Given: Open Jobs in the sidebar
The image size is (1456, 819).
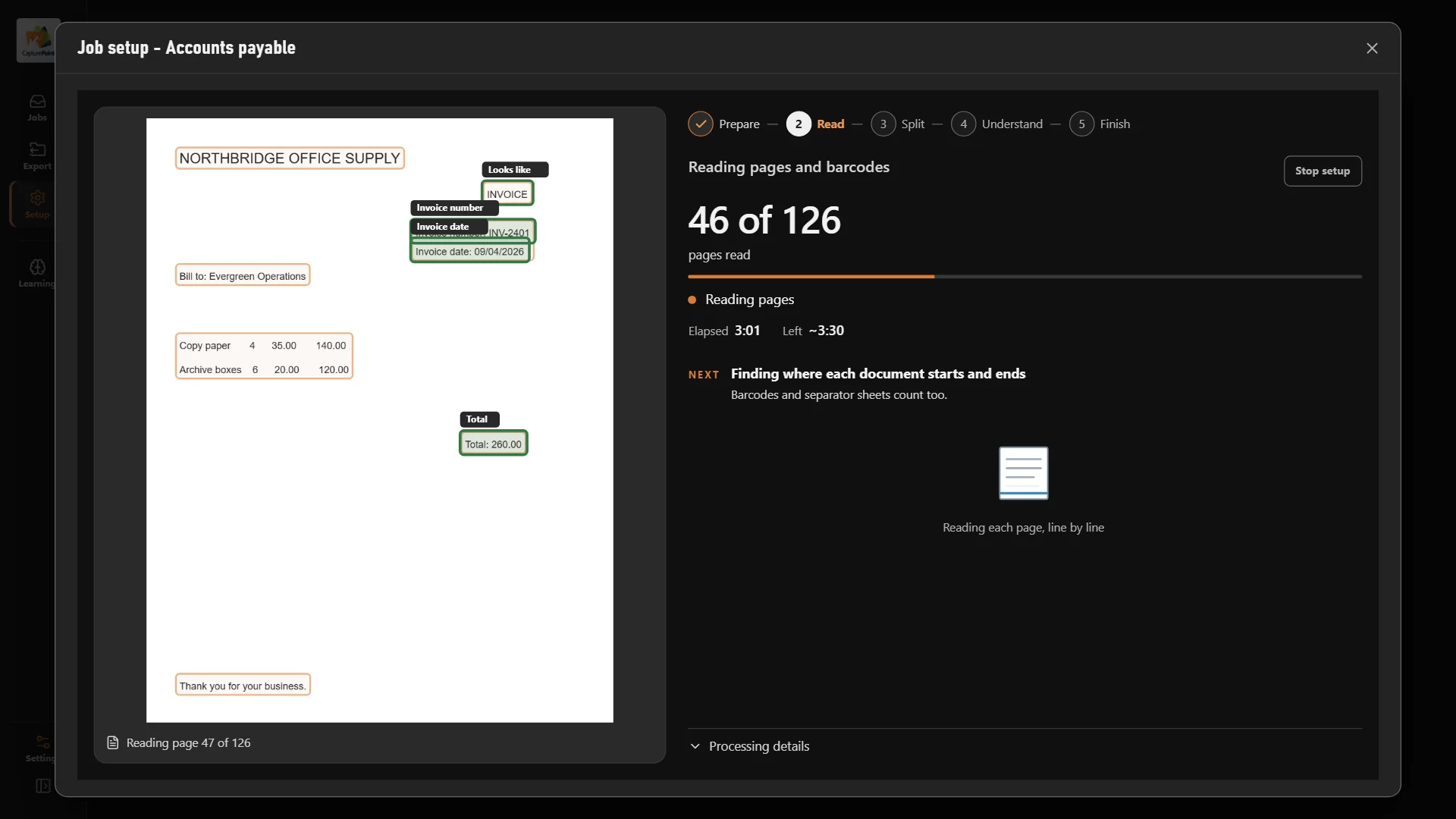Looking at the screenshot, I should (37, 107).
